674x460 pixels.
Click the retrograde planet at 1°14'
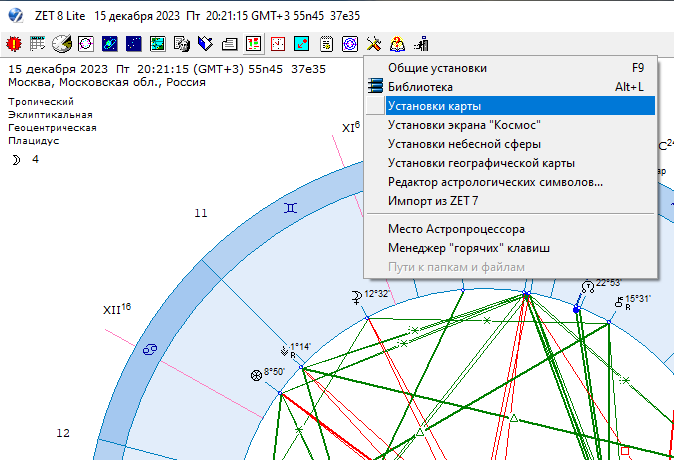[284, 350]
